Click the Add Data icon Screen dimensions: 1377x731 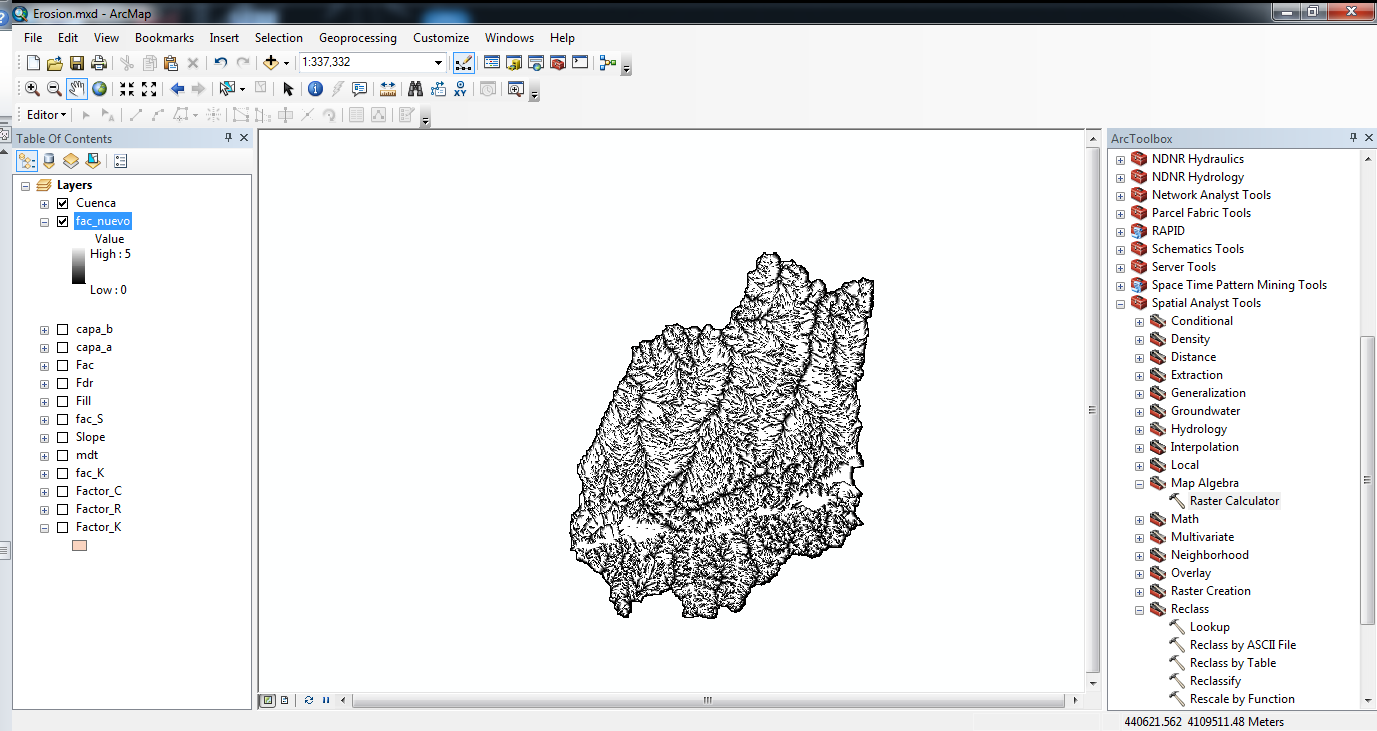(x=270, y=61)
